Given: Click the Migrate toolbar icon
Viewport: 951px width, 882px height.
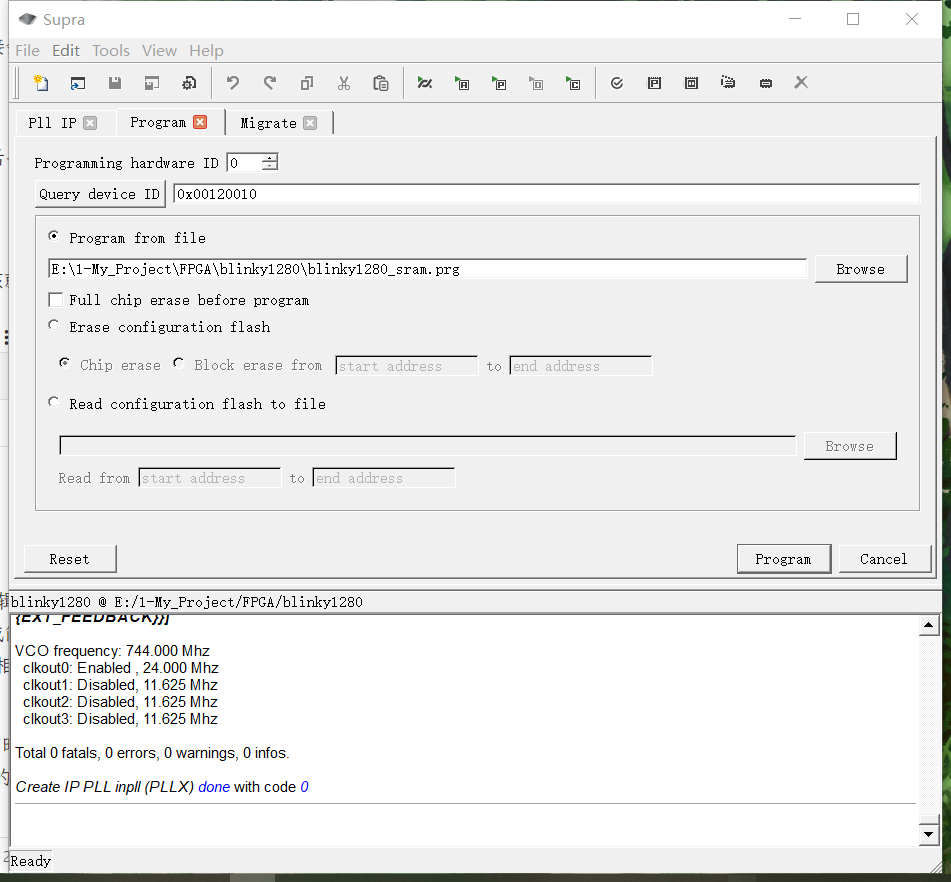Looking at the screenshot, I should click(728, 82).
